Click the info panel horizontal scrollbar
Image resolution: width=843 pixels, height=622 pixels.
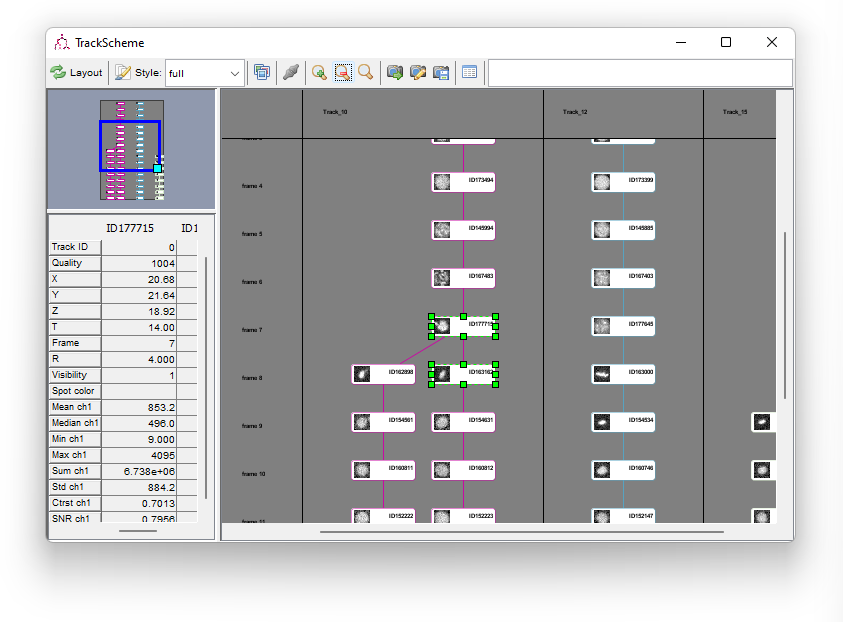pos(138,531)
